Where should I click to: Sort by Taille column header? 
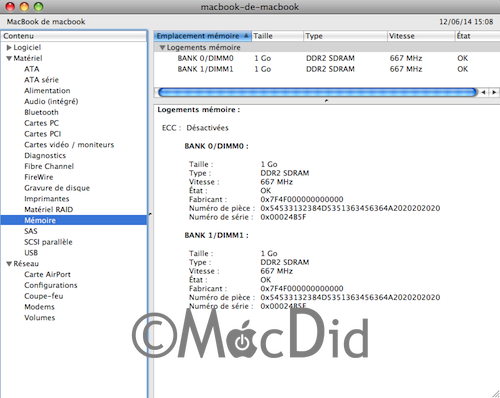coord(277,36)
